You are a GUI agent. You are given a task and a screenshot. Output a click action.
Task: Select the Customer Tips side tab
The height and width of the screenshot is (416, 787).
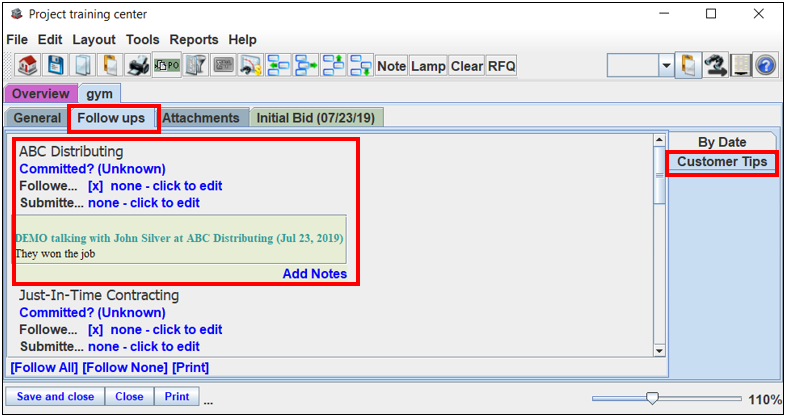pyautogui.click(x=722, y=162)
